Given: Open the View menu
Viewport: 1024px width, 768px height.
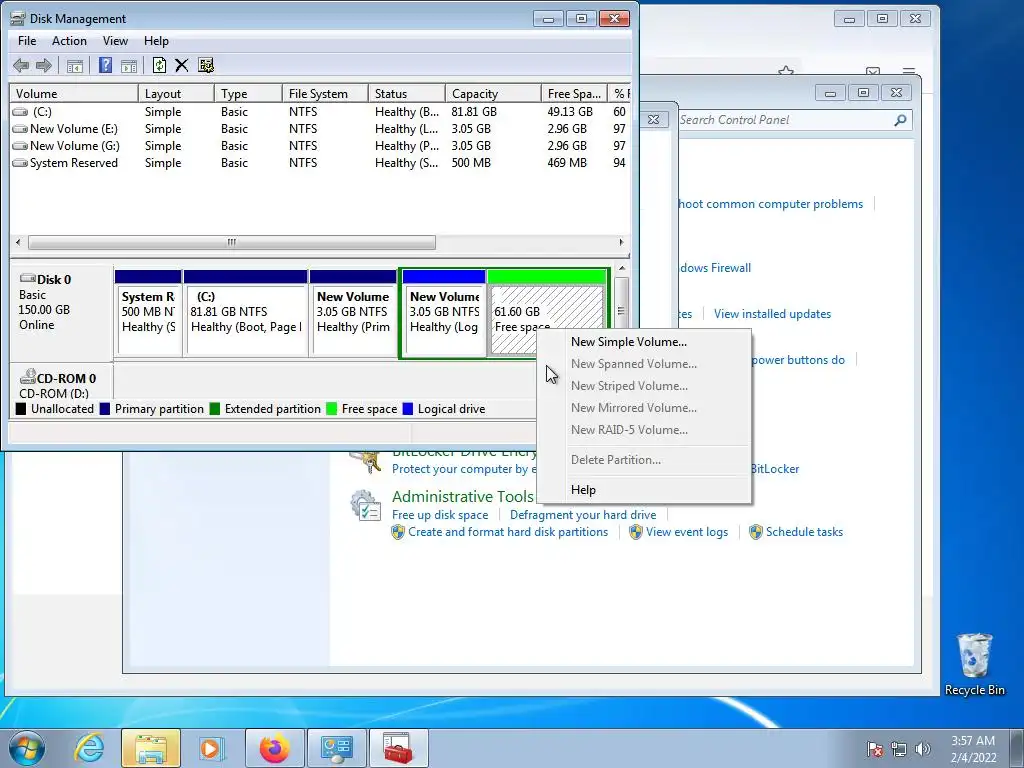Looking at the screenshot, I should tap(115, 40).
